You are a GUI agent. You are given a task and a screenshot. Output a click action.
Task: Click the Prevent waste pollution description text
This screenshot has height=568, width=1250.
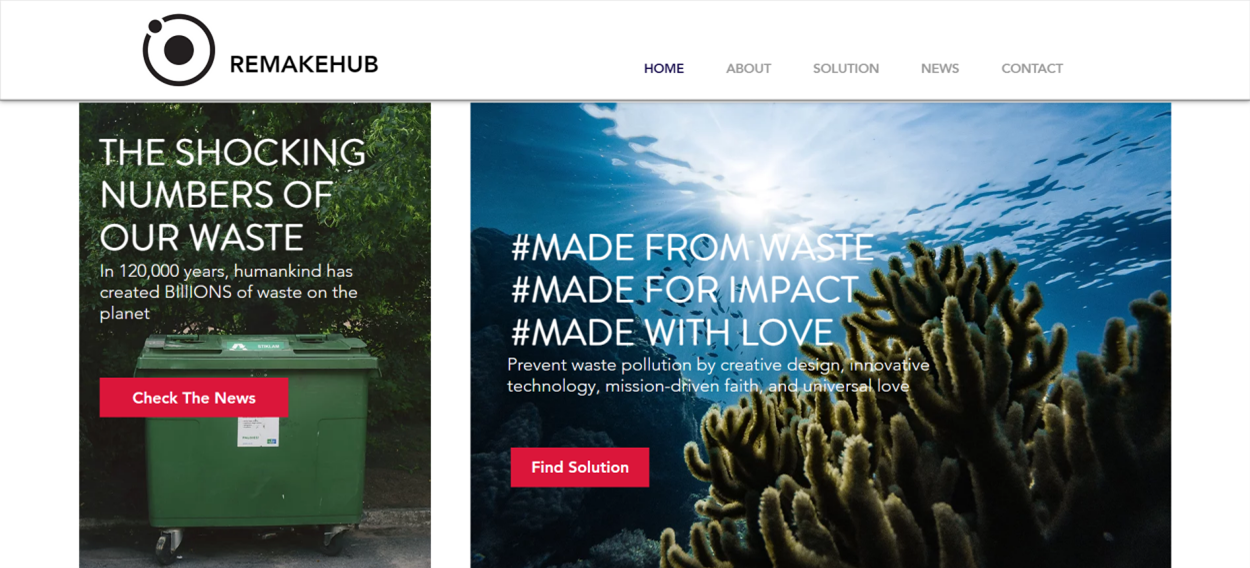point(718,375)
